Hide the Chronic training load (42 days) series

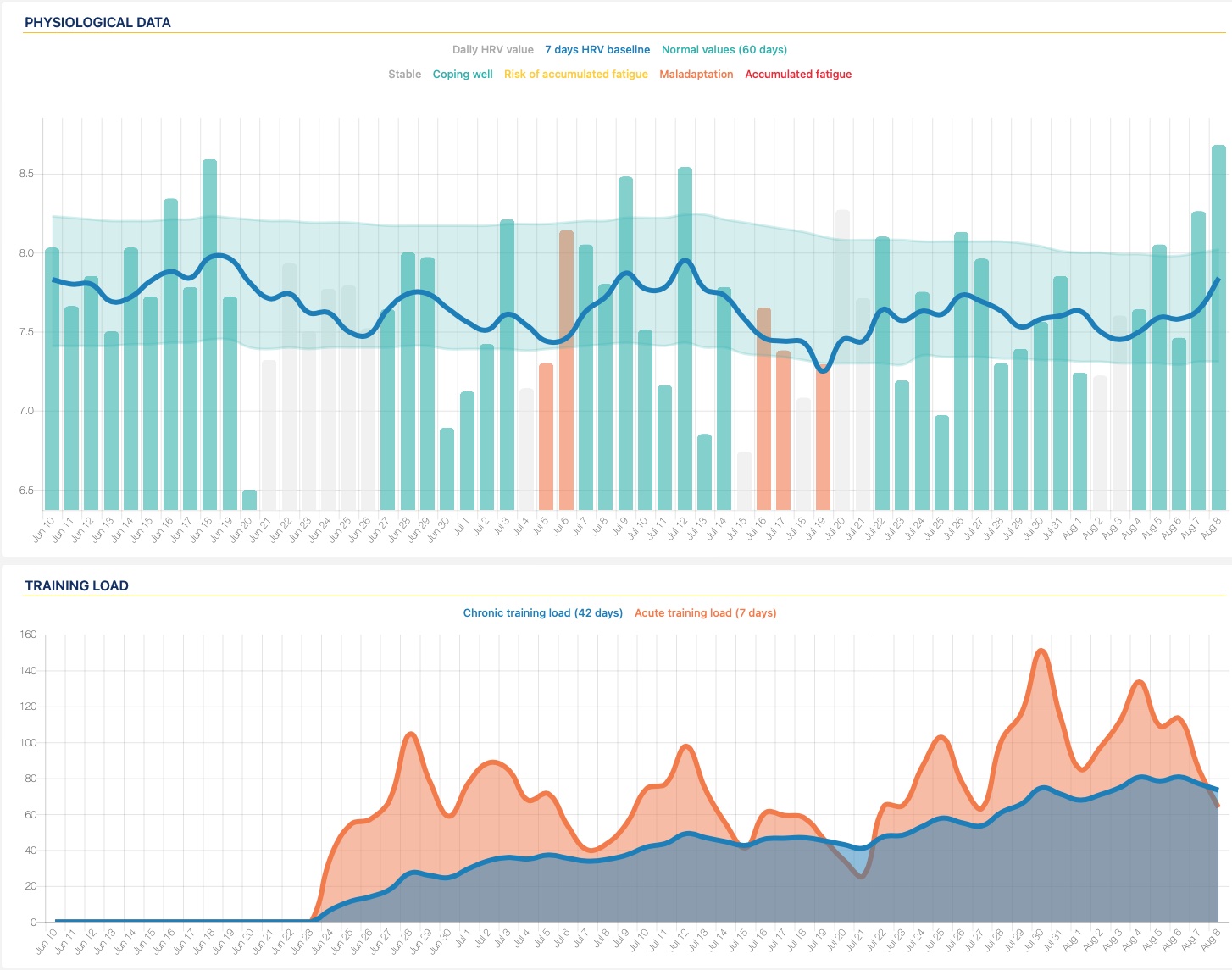(542, 613)
